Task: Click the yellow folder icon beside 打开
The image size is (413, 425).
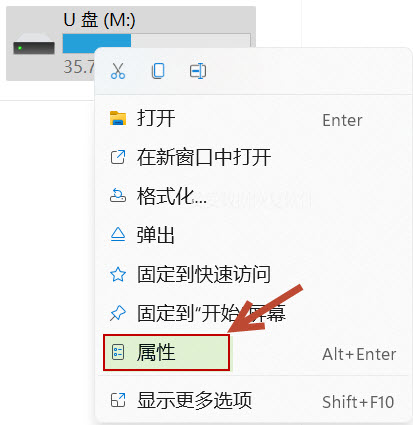Action: 118,118
